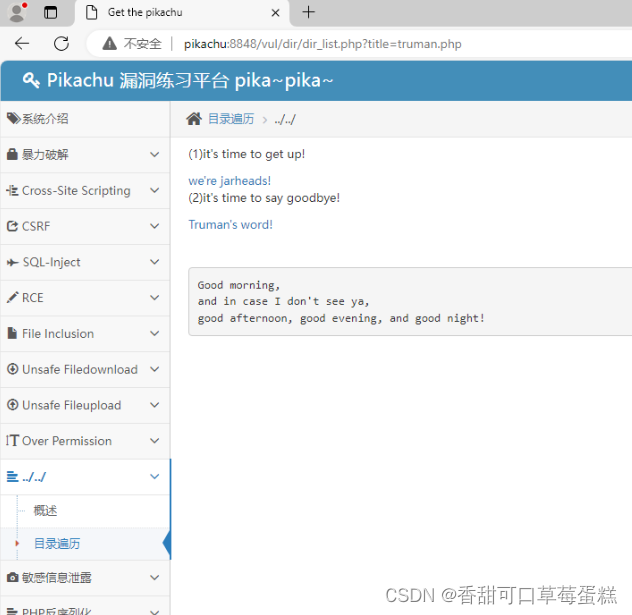This screenshot has width=632, height=615.
Task: Click the camera icon beside 敏感信息泄露
Action: [12, 578]
